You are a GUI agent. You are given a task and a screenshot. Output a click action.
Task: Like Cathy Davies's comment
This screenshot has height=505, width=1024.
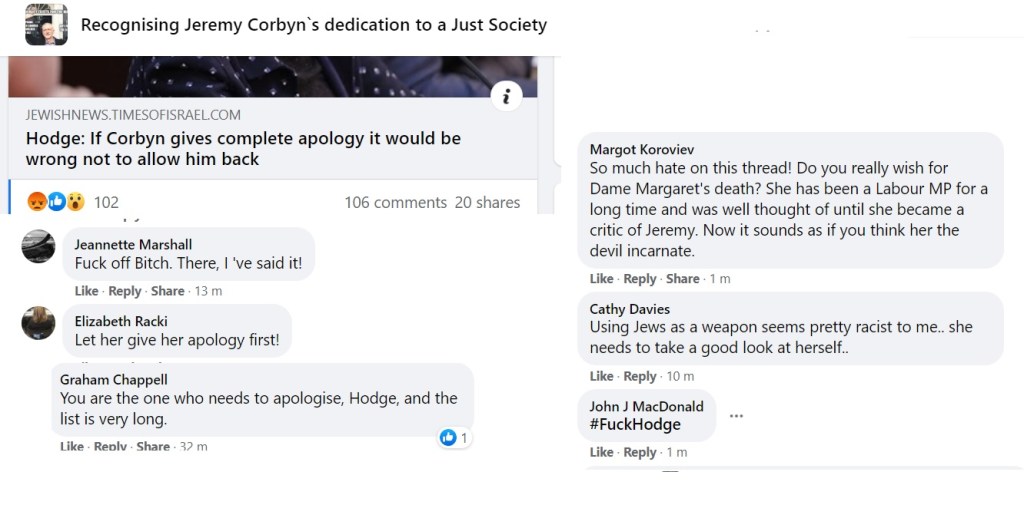coord(601,376)
